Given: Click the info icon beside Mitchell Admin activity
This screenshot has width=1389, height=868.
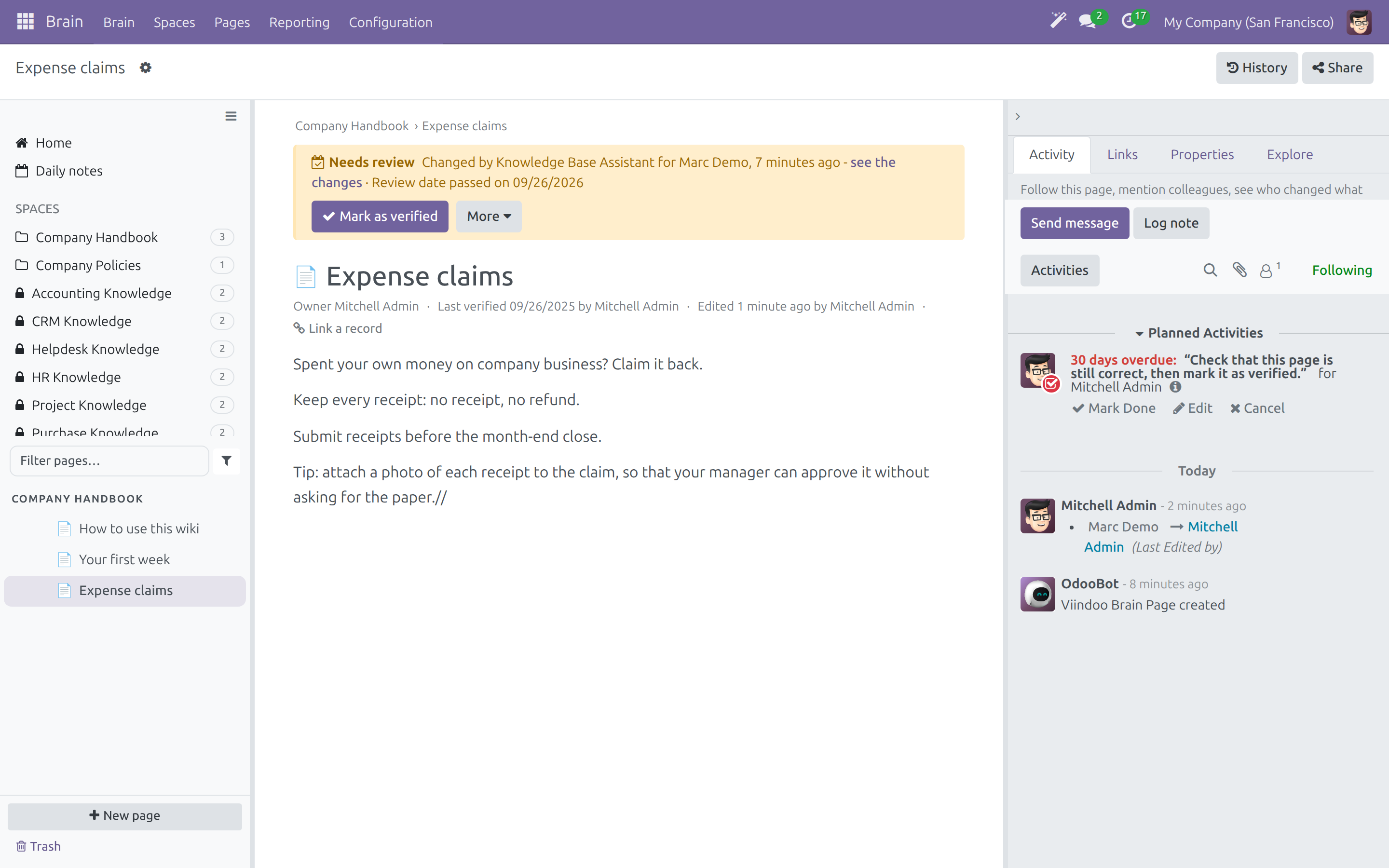Looking at the screenshot, I should click(1175, 387).
